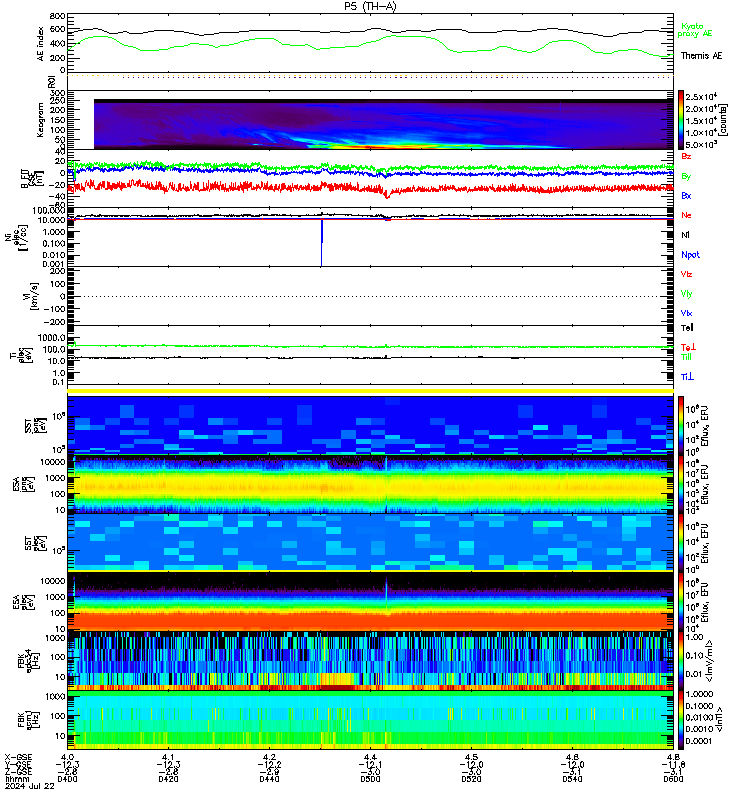Image resolution: width=750 pixels, height=800 pixels.
Task: Click the ESA elec Eflux color bar
Action: (x=681, y=601)
